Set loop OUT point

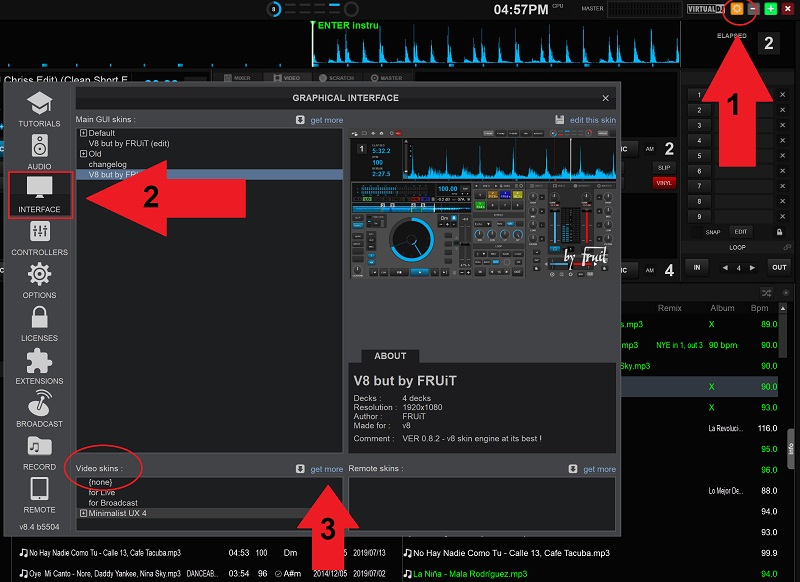pos(779,268)
